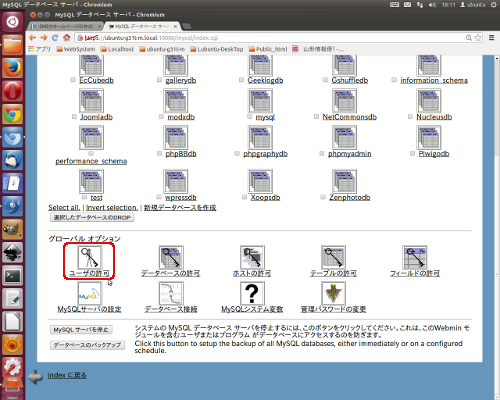This screenshot has height=400, width=500.
Task: Click the 選択したデータベースのDROP button
Action: click(92, 217)
